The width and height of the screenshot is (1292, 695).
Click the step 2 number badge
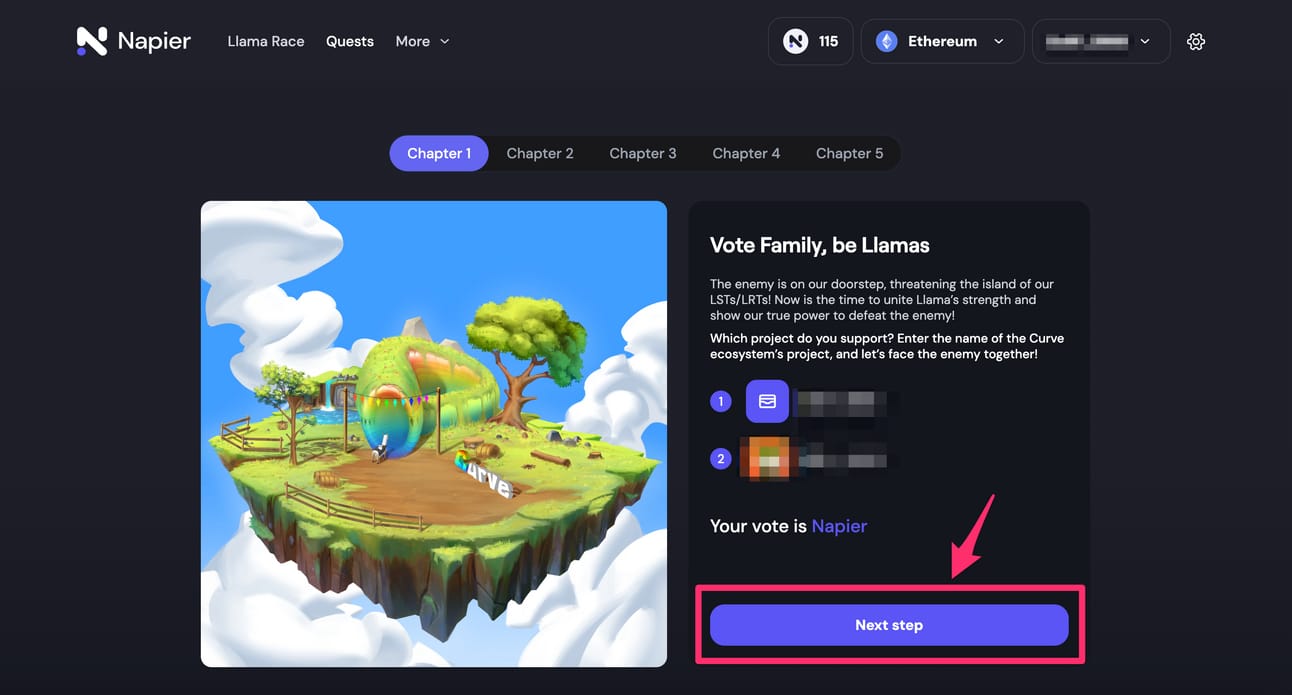point(721,460)
